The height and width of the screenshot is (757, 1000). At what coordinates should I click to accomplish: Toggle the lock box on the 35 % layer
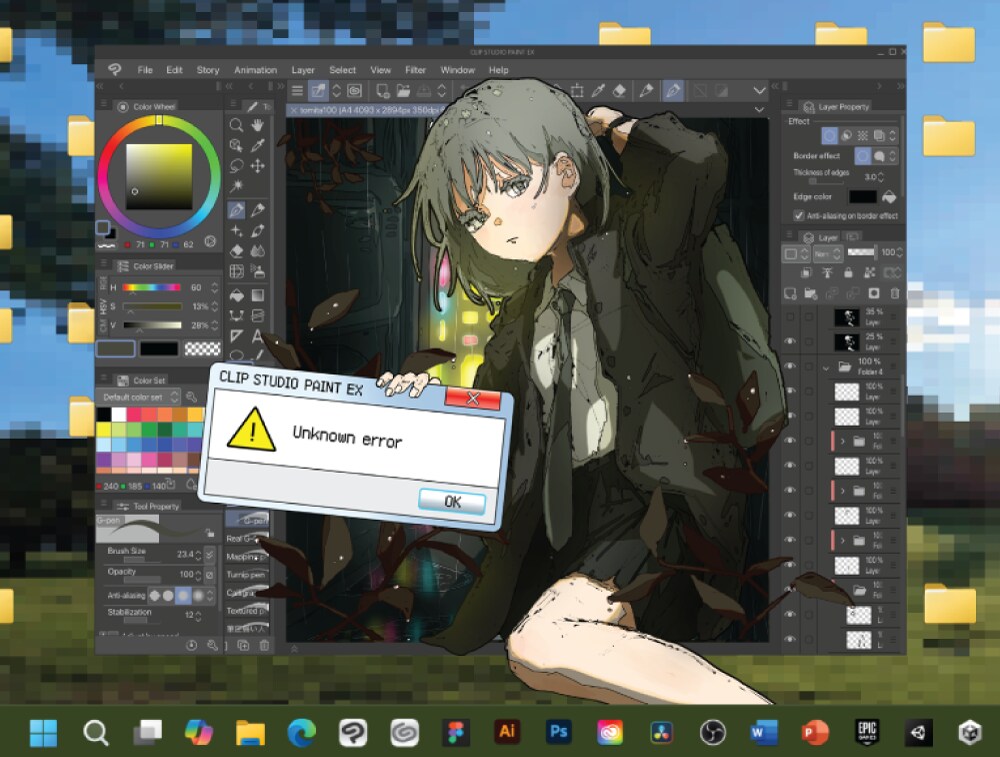tap(809, 317)
